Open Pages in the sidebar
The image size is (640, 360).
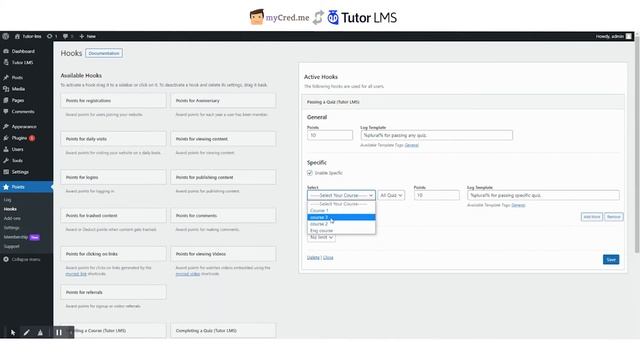18,100
